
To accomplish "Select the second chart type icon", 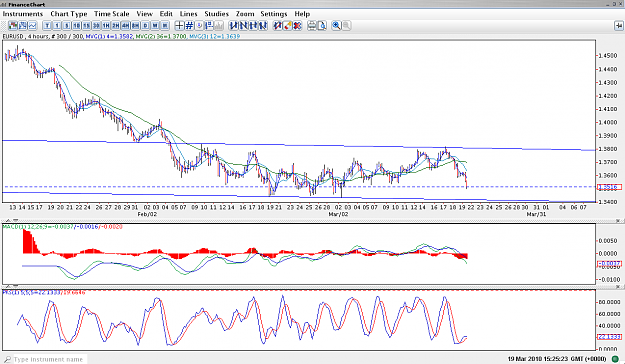I will click(x=23, y=26).
